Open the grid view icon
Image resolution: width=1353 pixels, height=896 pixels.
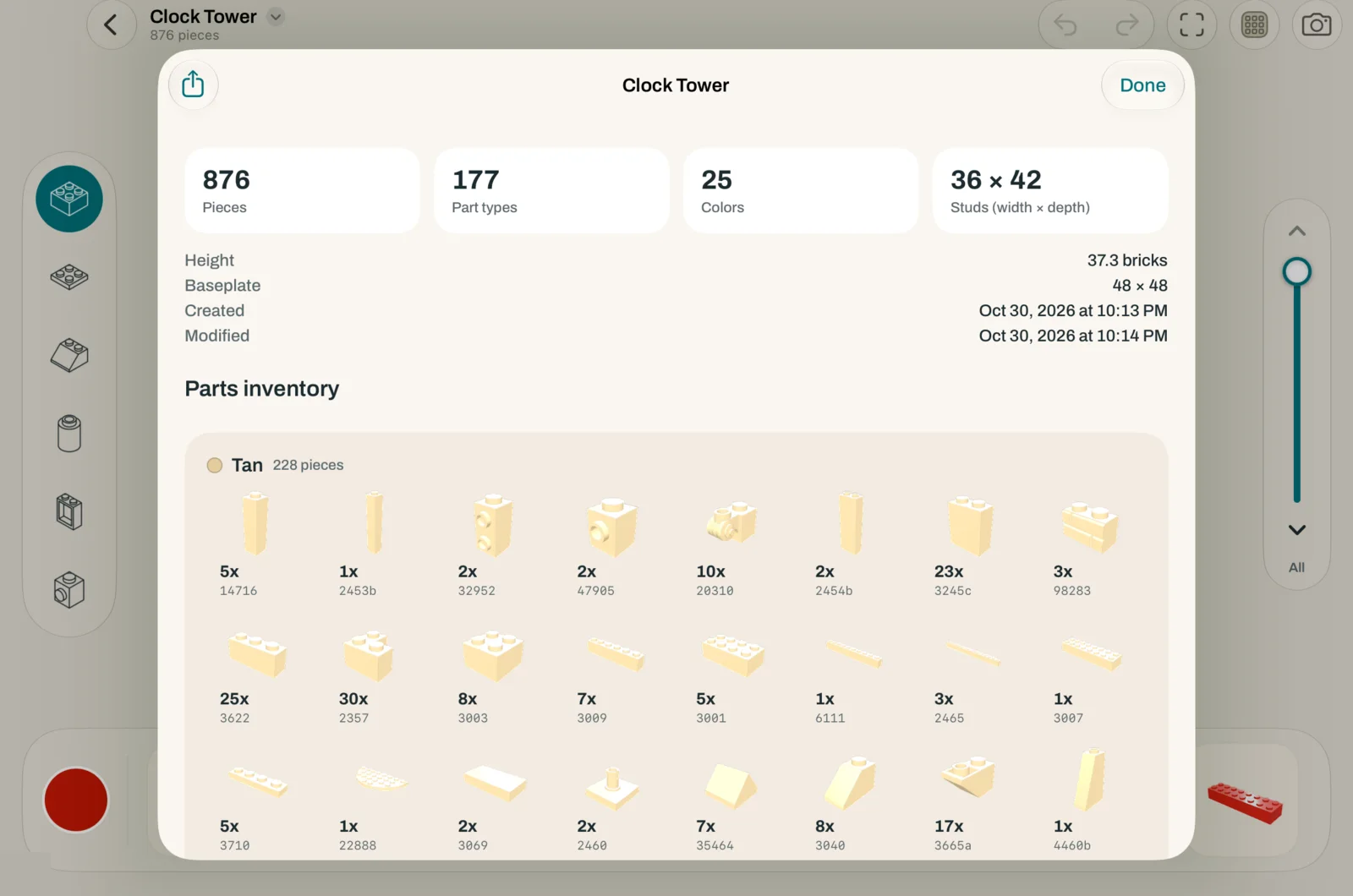(x=1254, y=25)
